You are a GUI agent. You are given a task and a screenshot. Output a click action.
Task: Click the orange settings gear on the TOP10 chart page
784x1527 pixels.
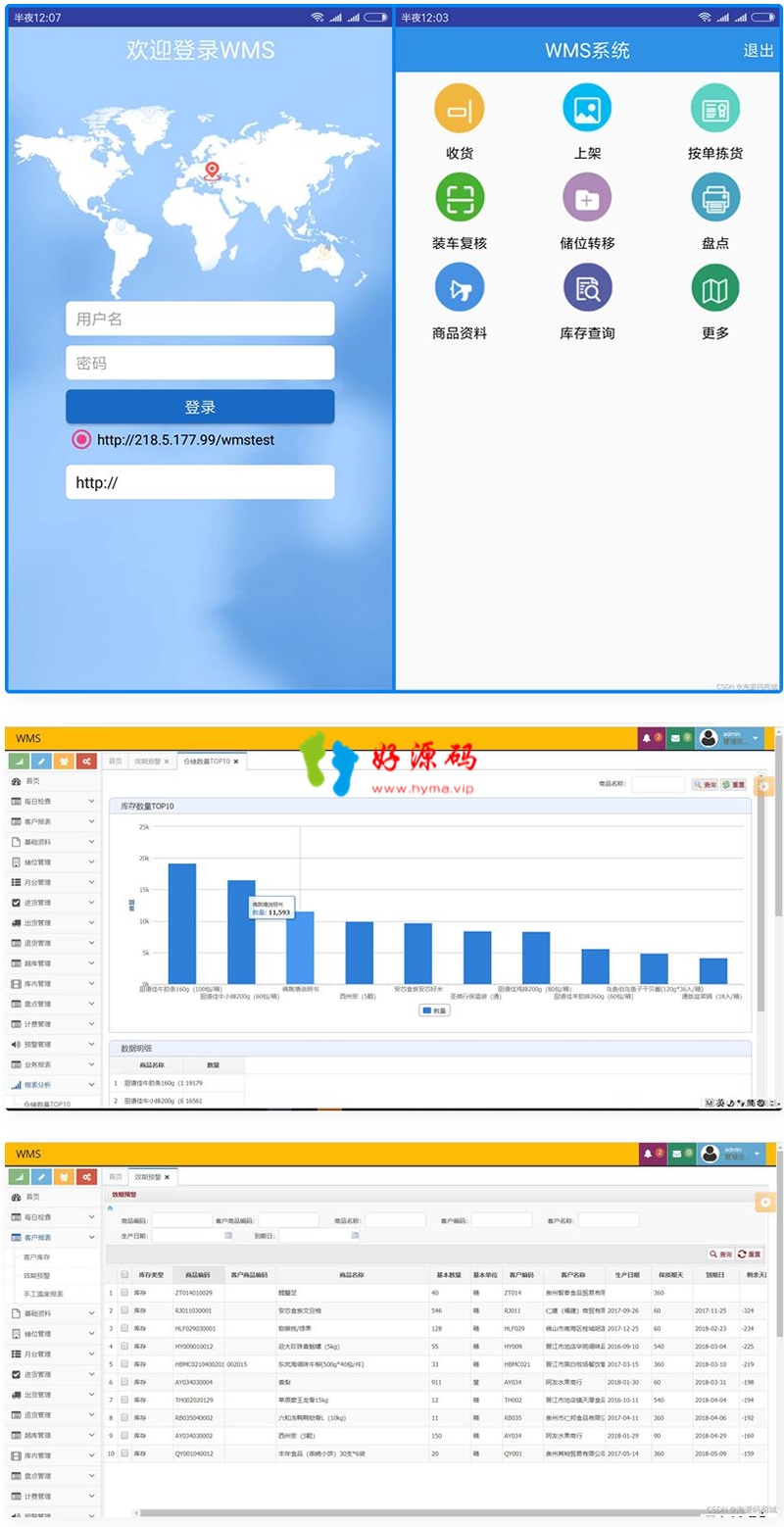coord(765,786)
